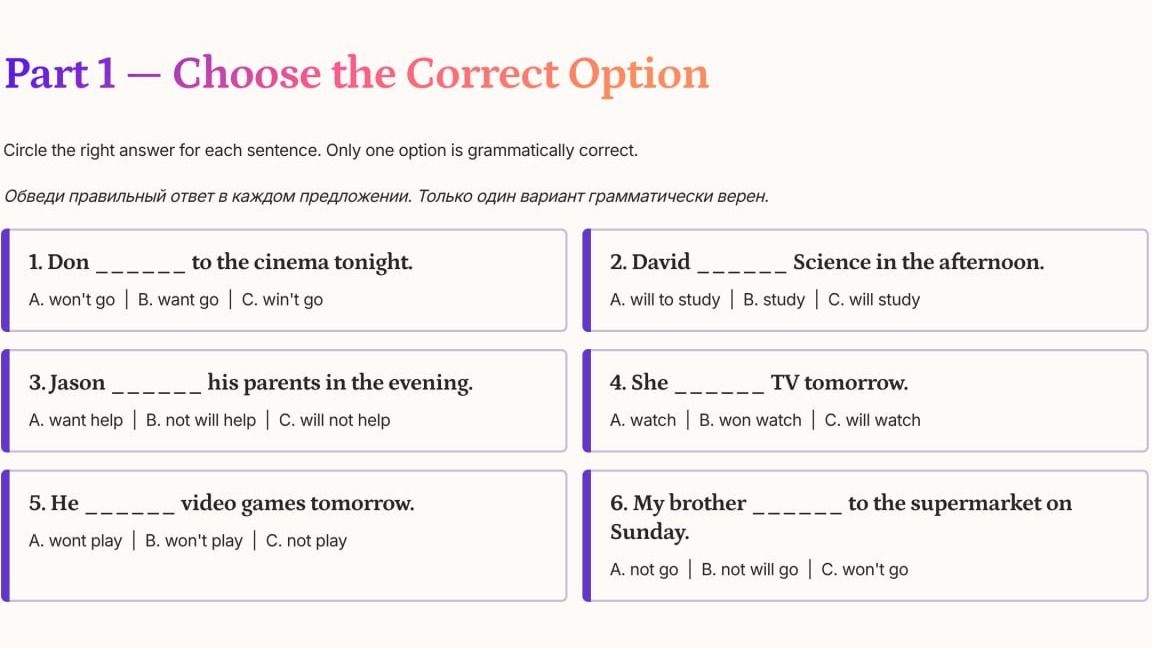
Task: Select A. will to study for David
Action: [x=665, y=300]
